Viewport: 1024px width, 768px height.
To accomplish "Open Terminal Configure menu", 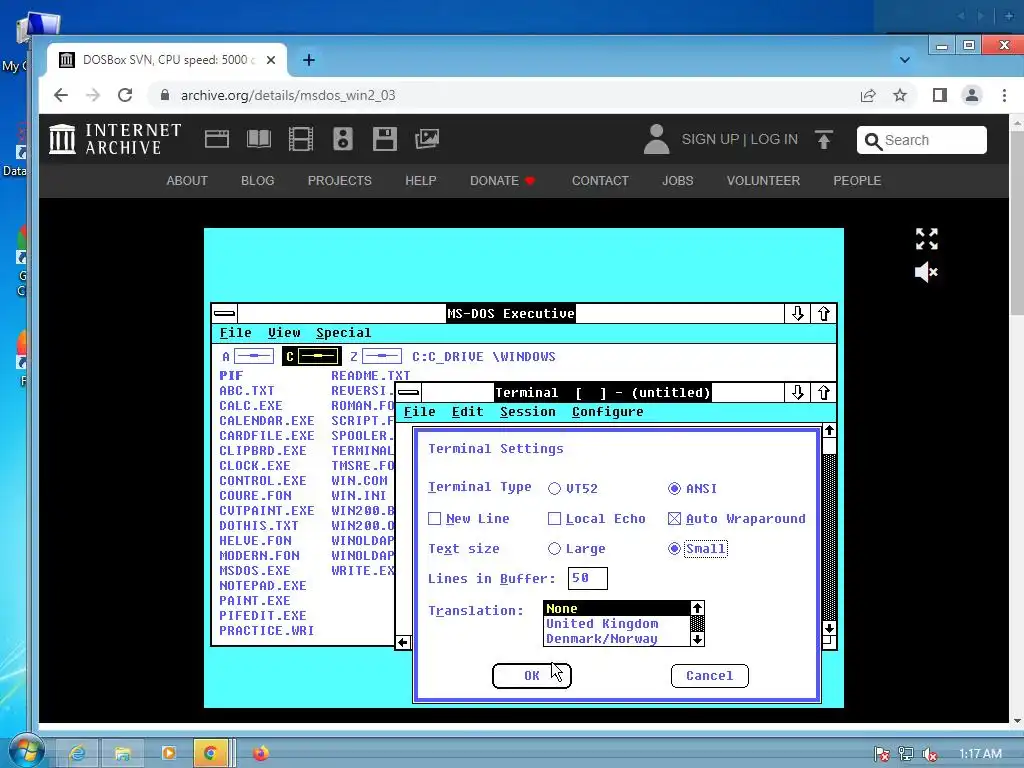I will coord(607,412).
